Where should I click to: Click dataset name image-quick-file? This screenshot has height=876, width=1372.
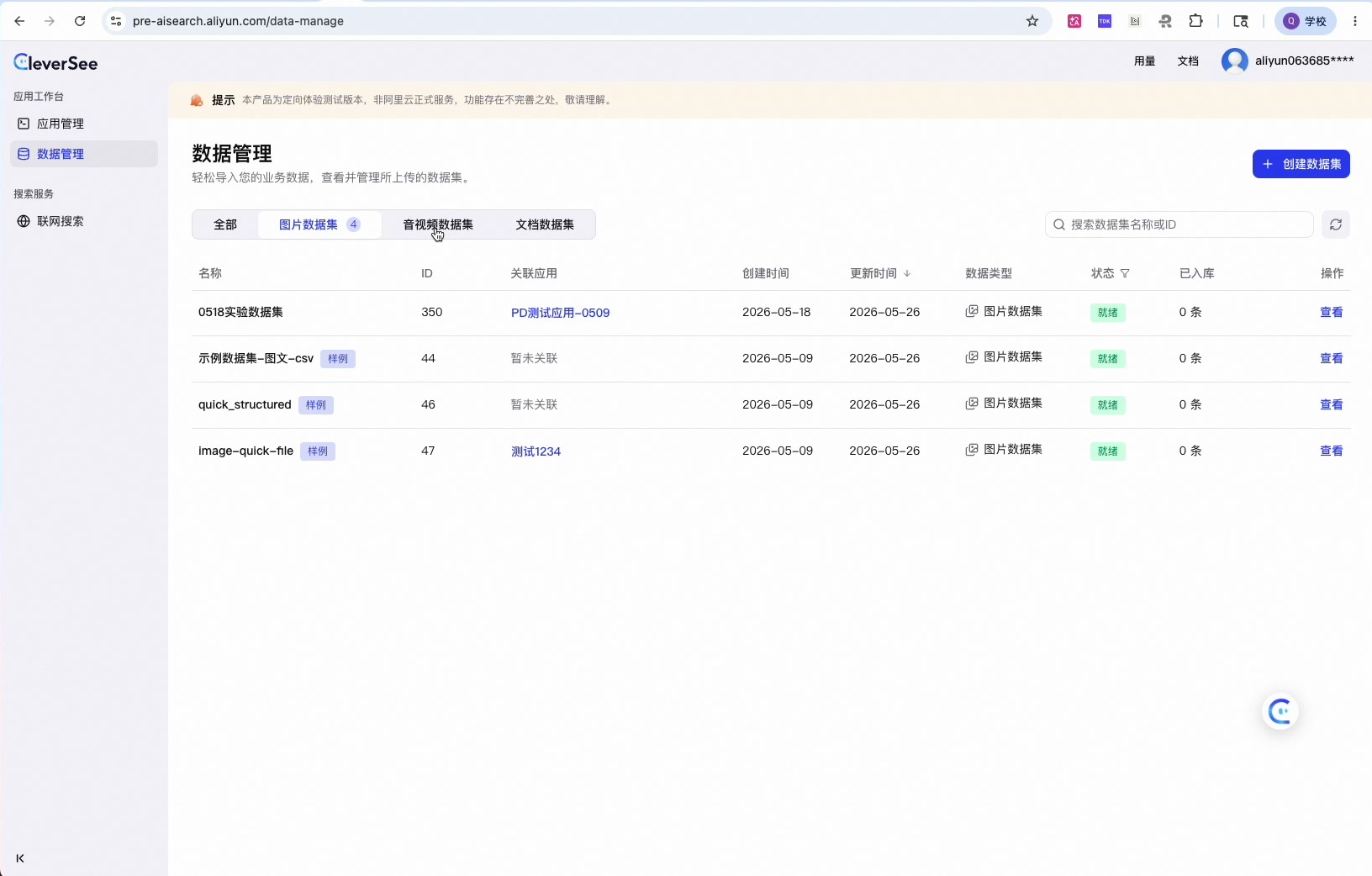click(245, 451)
